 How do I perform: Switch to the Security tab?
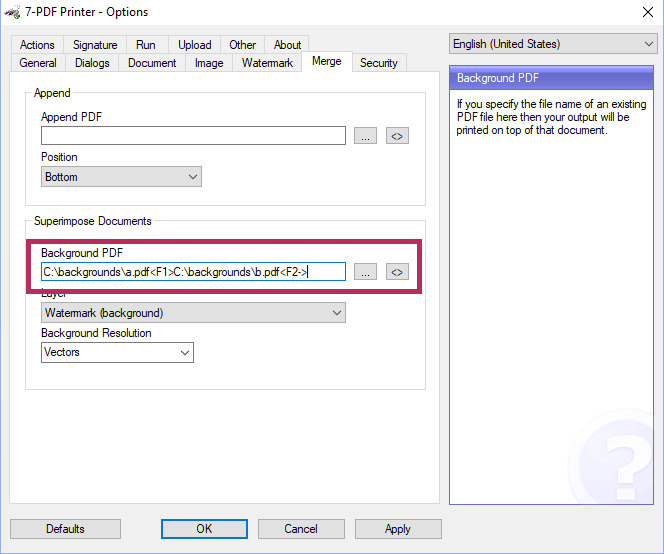point(379,63)
